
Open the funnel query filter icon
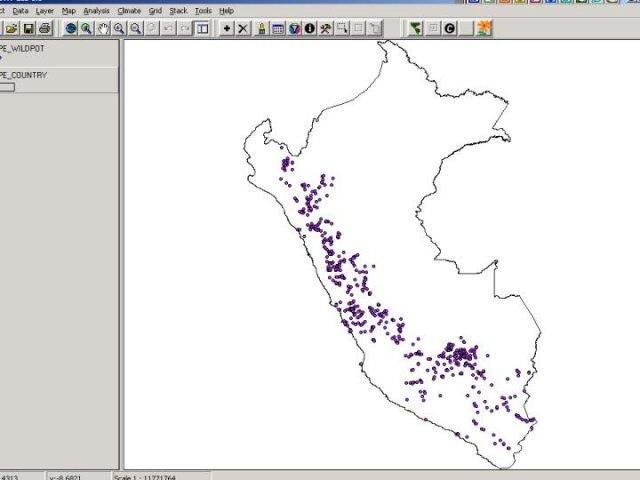pyautogui.click(x=294, y=29)
